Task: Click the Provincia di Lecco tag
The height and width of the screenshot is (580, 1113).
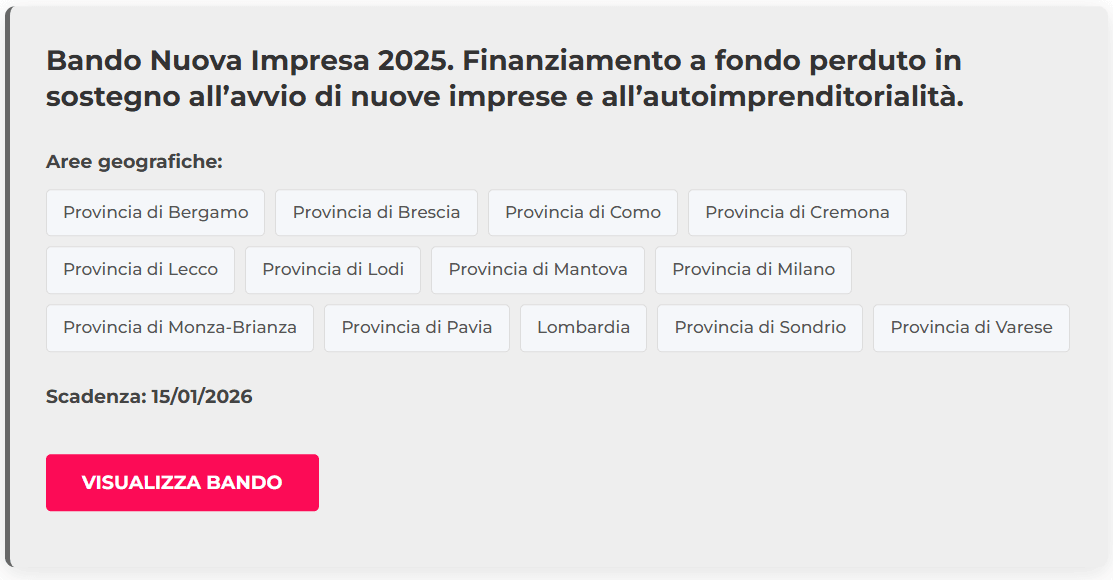Action: pyautogui.click(x=140, y=270)
